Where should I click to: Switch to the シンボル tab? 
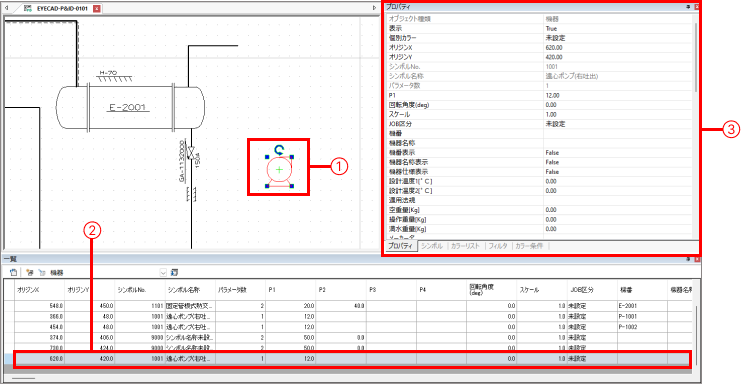click(x=432, y=246)
